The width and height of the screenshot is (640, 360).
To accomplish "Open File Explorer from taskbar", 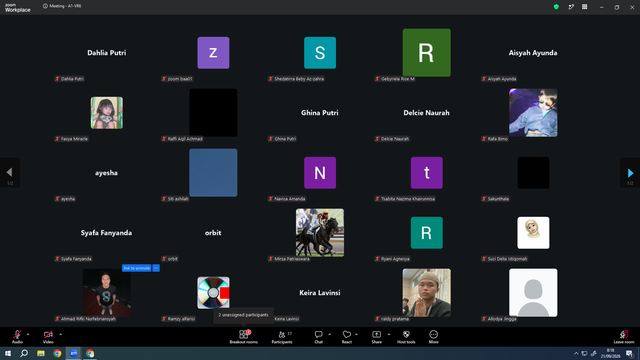I will [41, 353].
